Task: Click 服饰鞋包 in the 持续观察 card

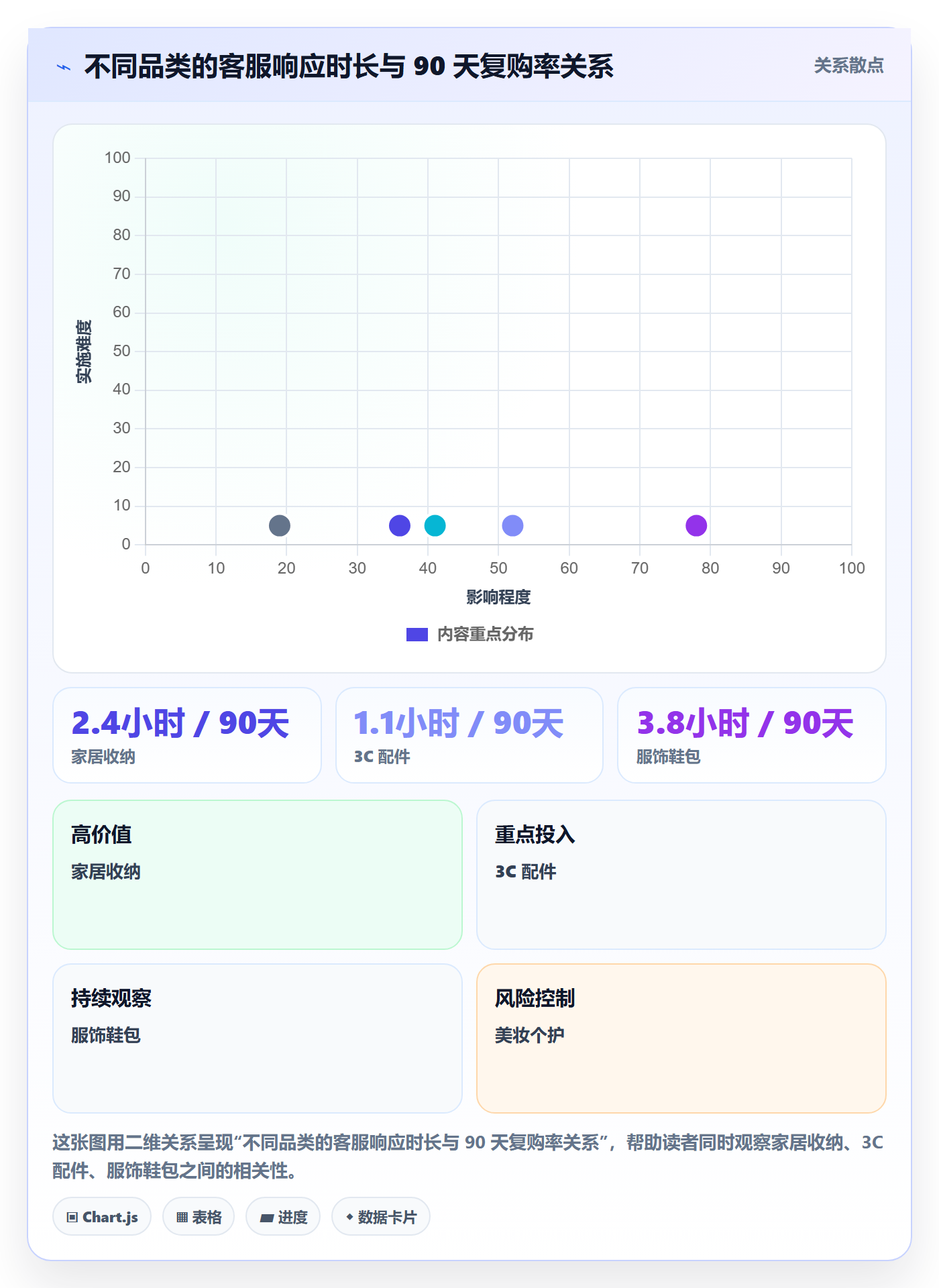Action: click(106, 1036)
